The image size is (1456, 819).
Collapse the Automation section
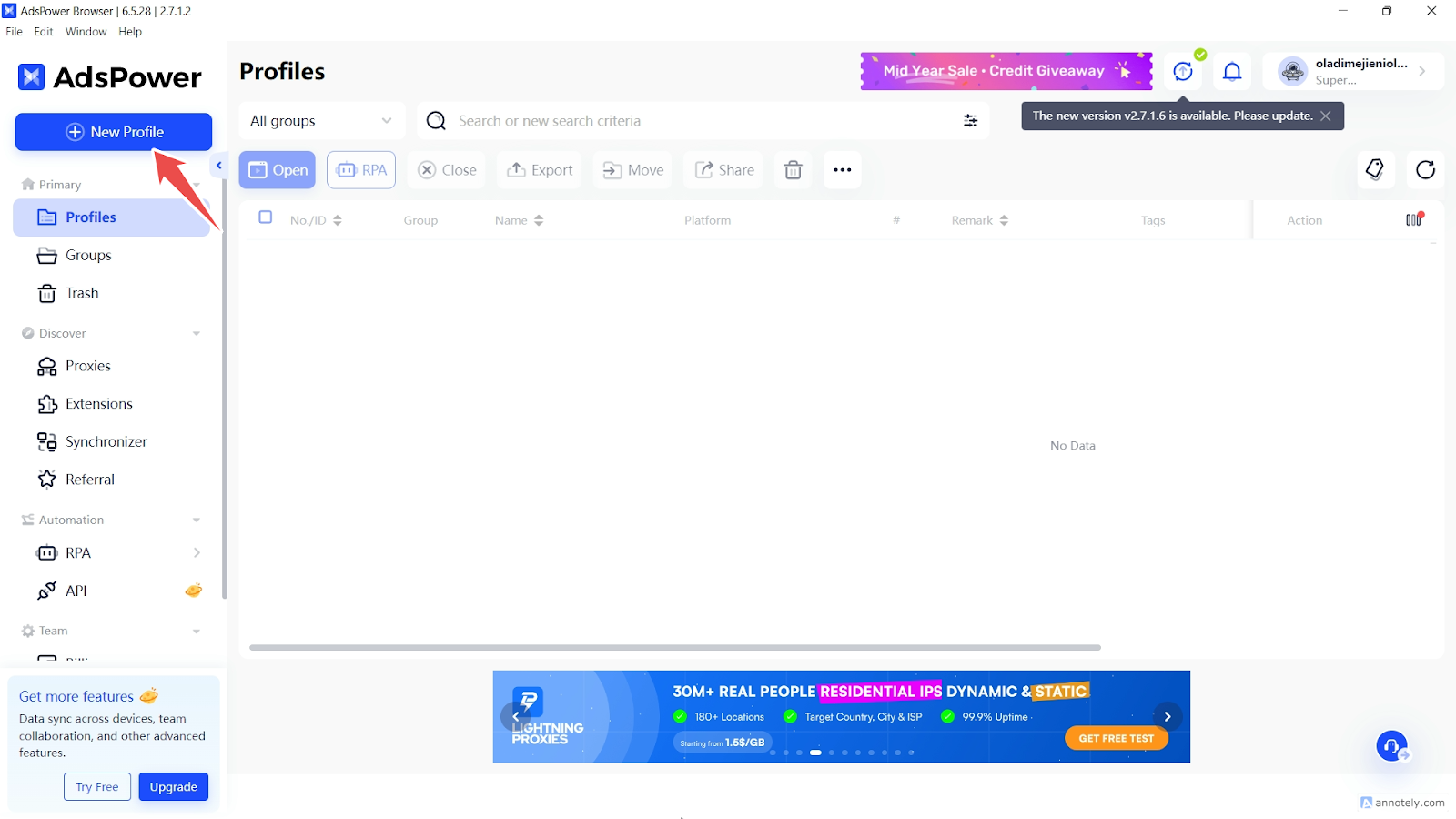click(x=197, y=521)
